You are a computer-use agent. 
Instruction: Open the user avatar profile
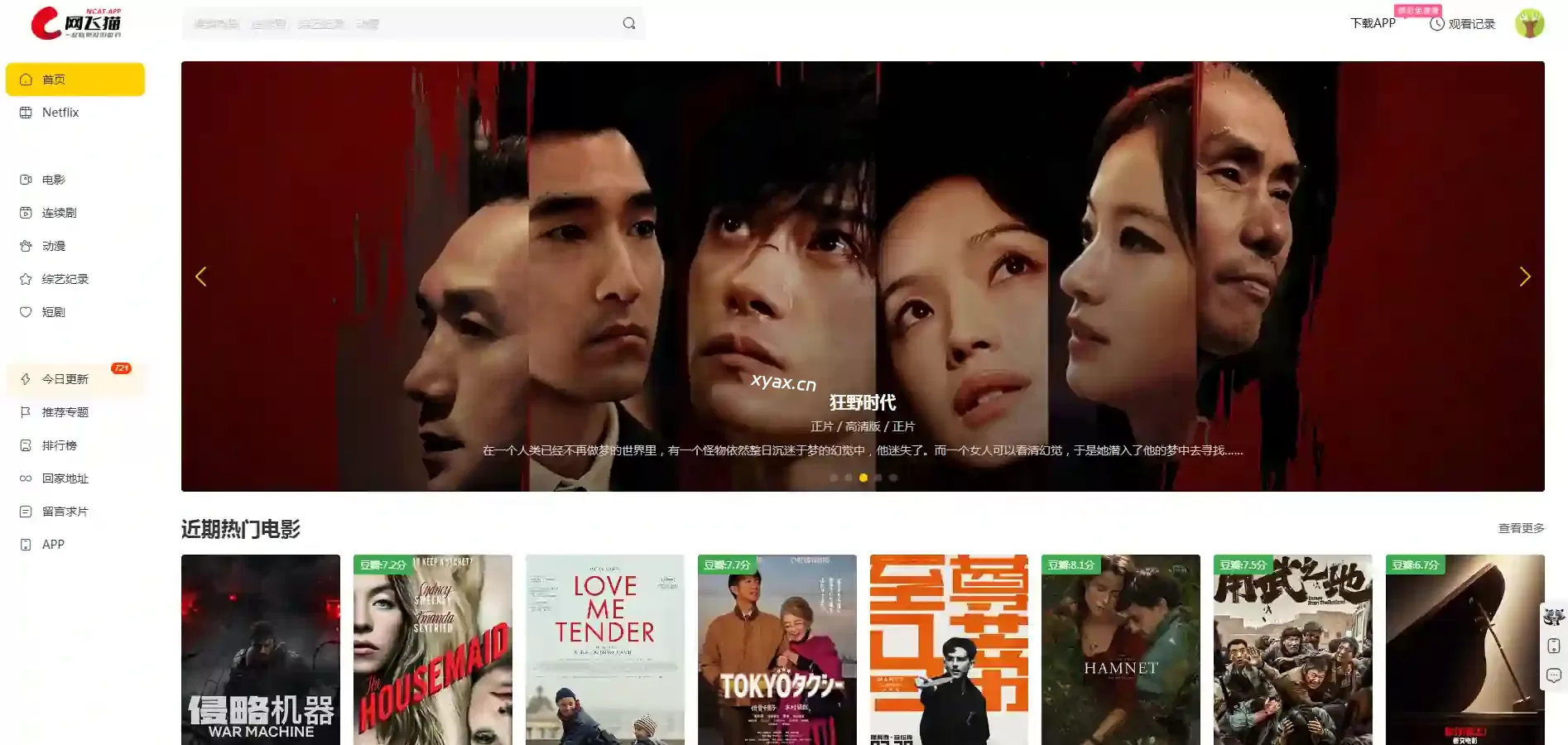coord(1529,23)
